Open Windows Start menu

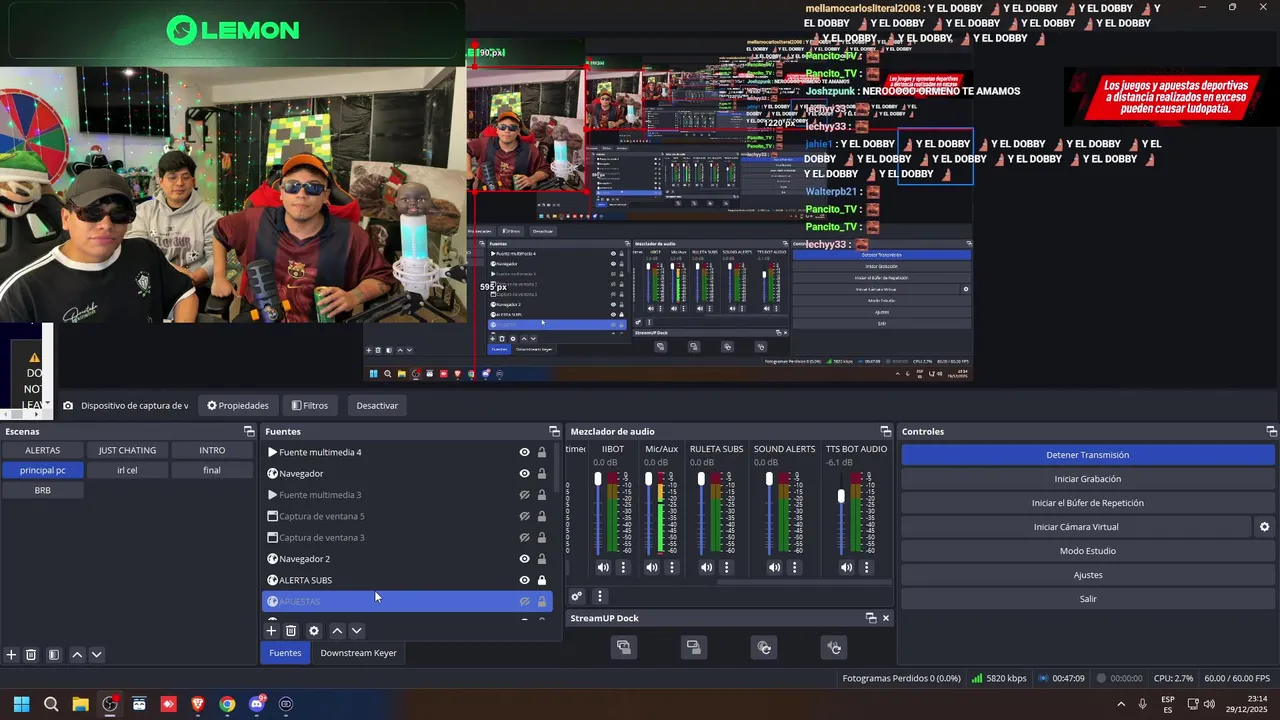tap(21, 704)
